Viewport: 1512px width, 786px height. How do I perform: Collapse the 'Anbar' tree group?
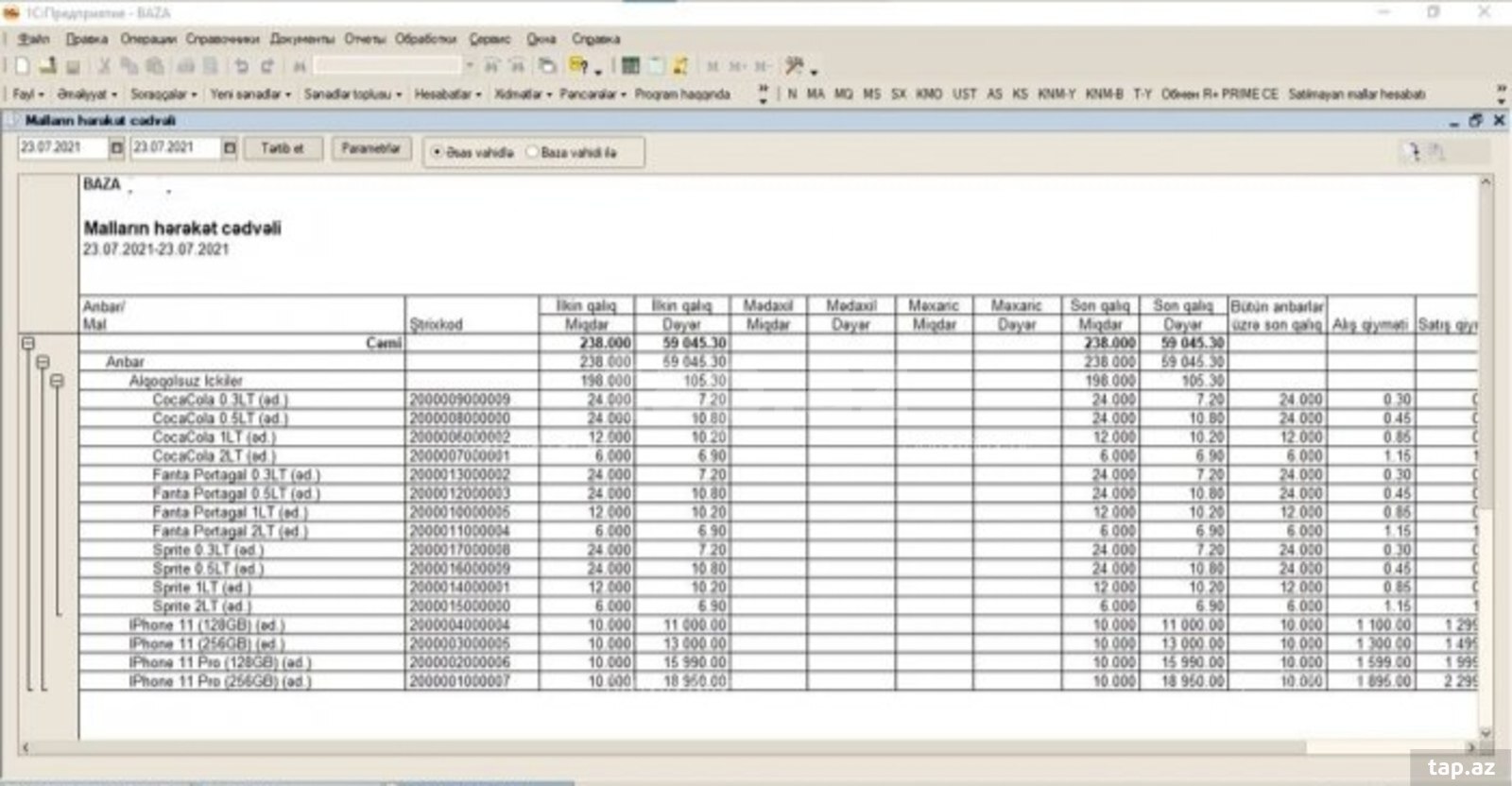coord(43,363)
